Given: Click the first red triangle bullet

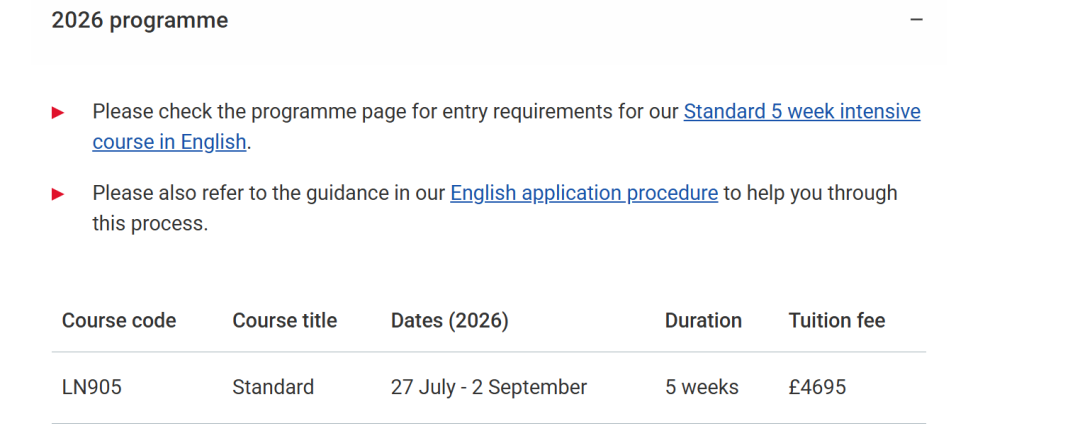Looking at the screenshot, I should [58, 113].
